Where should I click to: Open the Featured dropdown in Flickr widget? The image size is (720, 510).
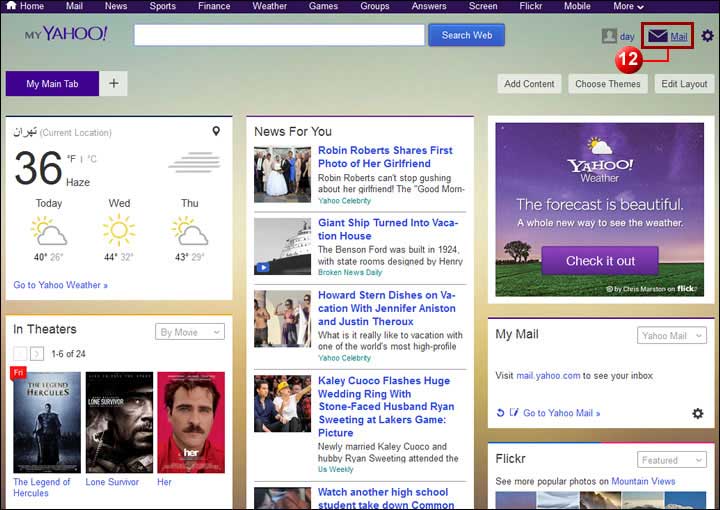[x=672, y=460]
